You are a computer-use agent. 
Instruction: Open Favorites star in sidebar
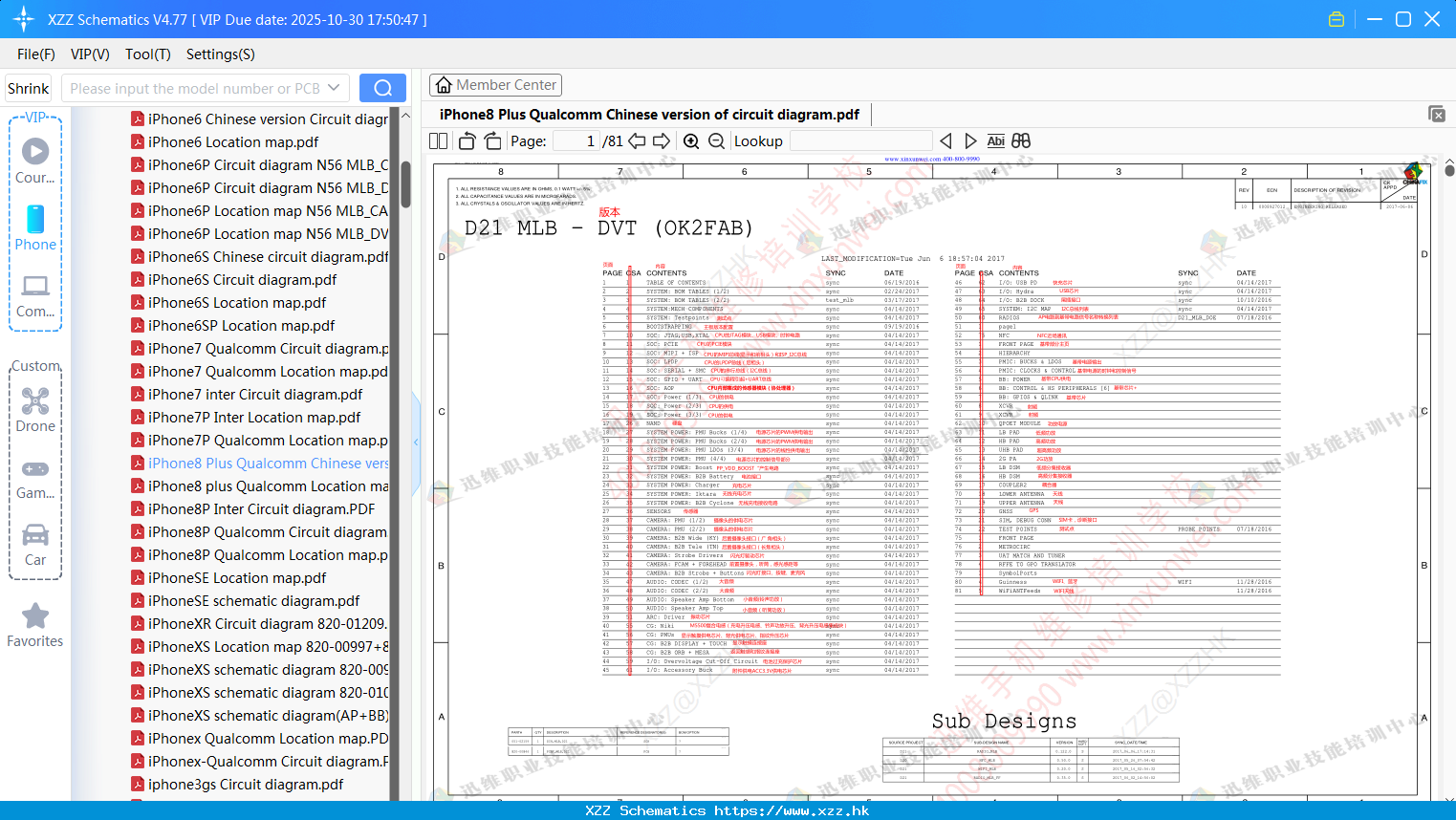click(x=35, y=626)
